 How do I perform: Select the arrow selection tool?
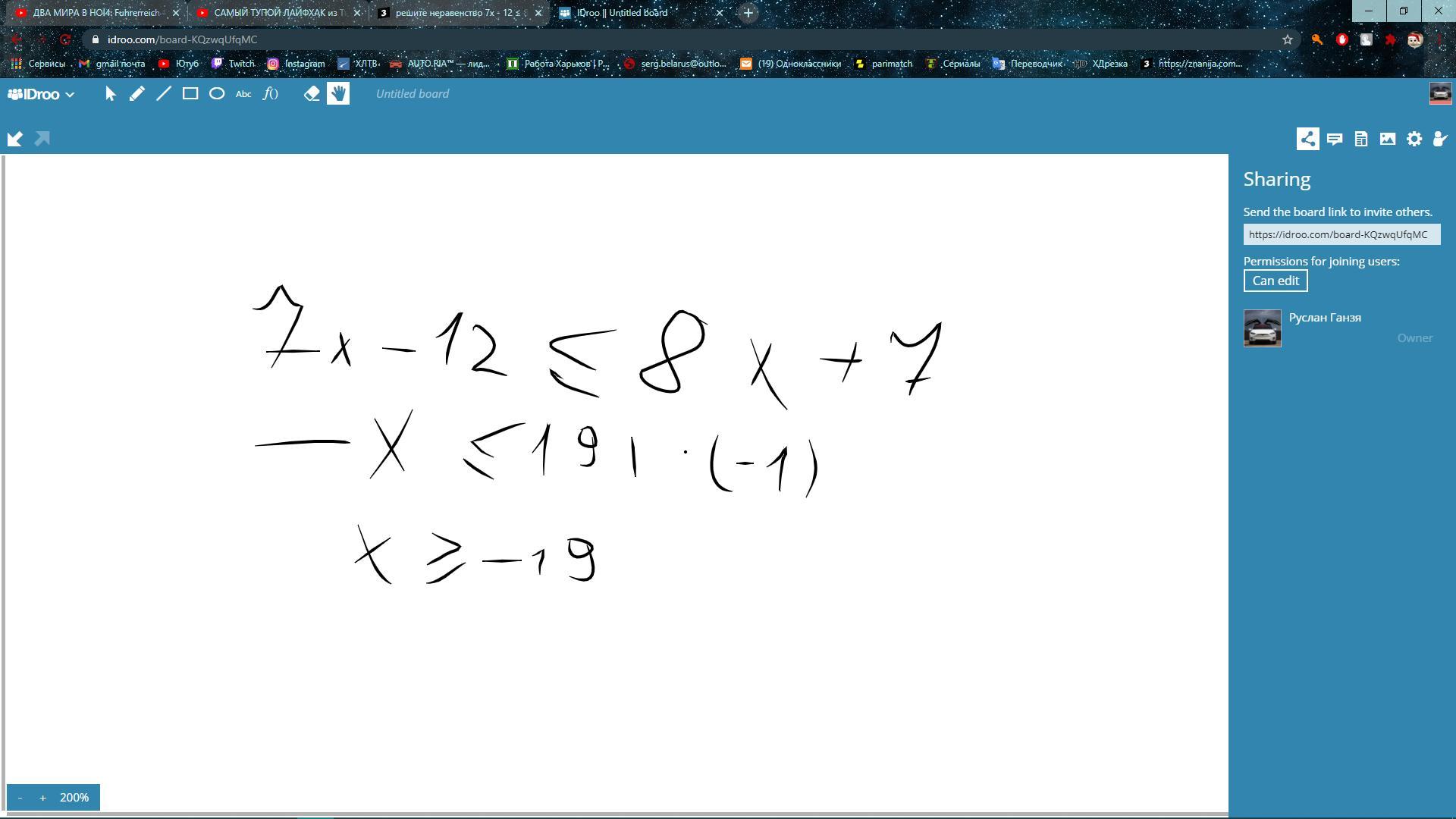111,94
